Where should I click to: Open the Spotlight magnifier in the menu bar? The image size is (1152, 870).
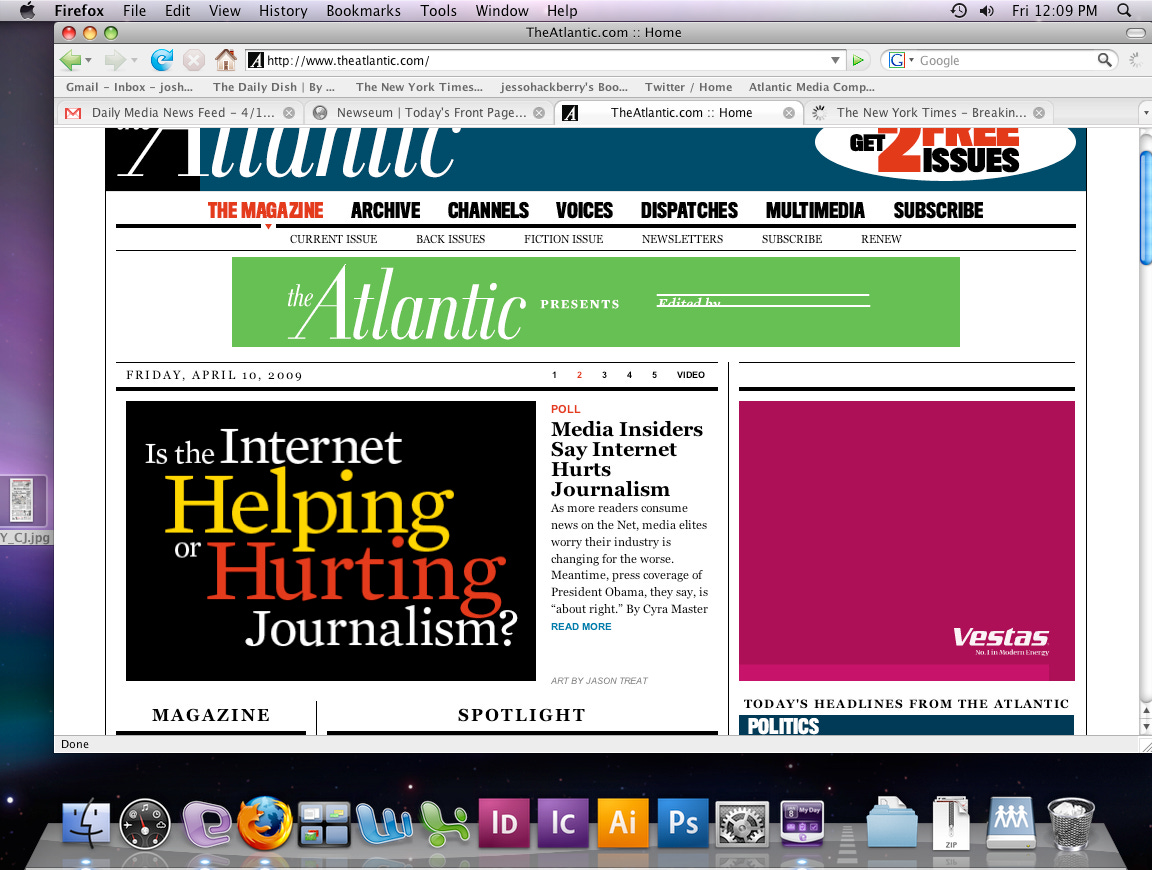coord(1123,10)
